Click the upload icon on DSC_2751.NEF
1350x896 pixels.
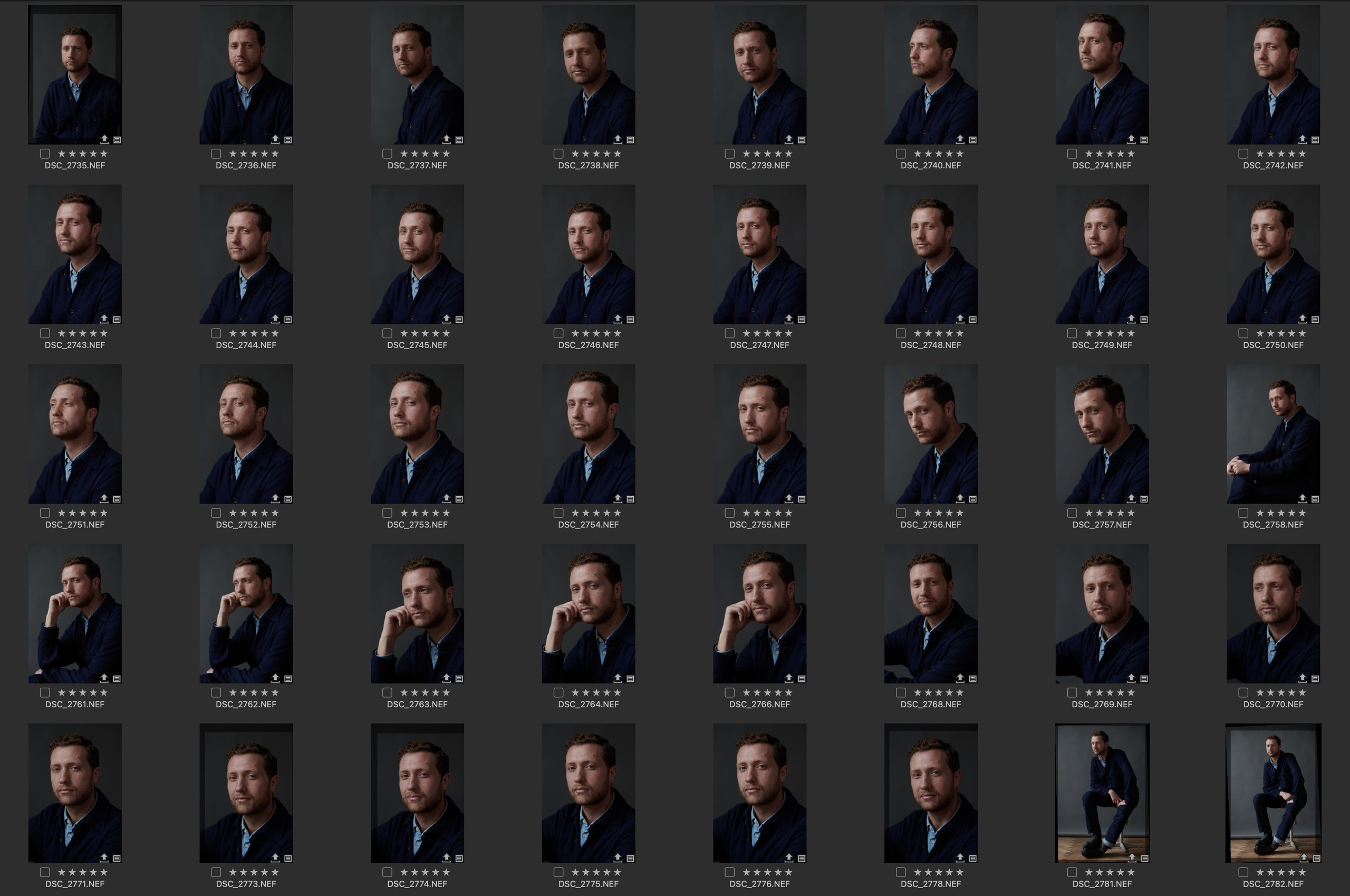104,498
